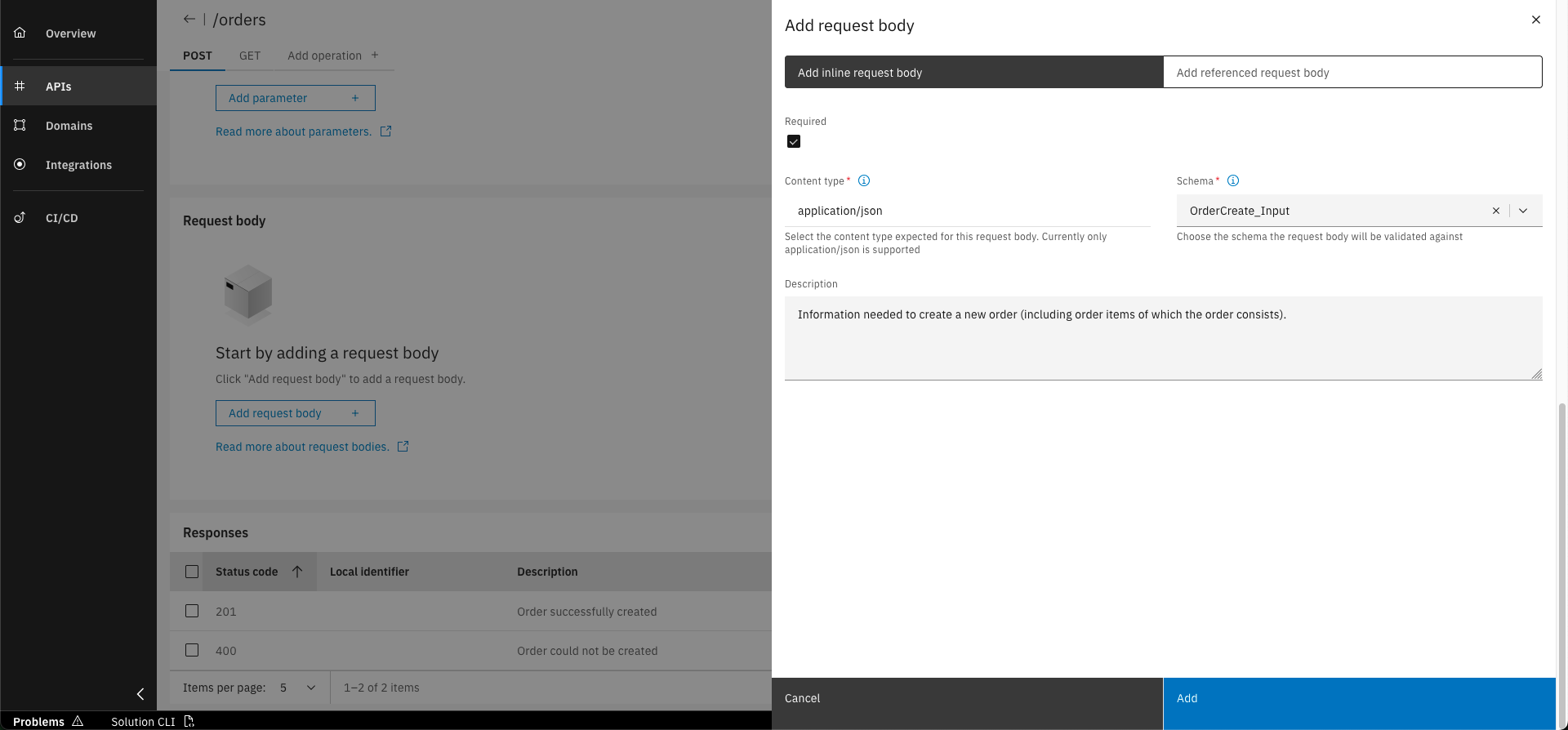This screenshot has width=1568, height=730.
Task: Open the CI/CD menu item
Action: pyautogui.click(x=78, y=217)
